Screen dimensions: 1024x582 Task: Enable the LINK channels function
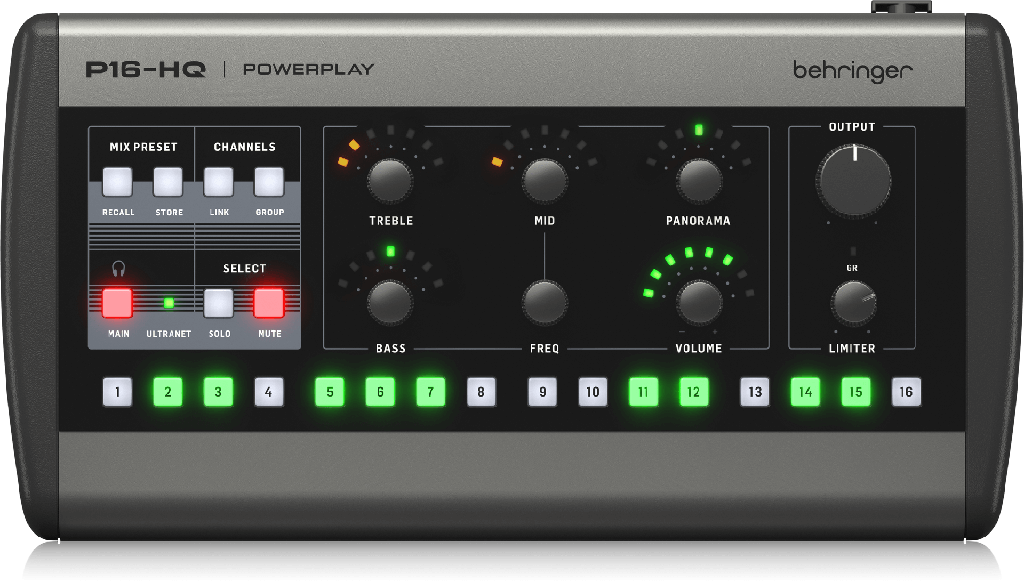point(217,181)
